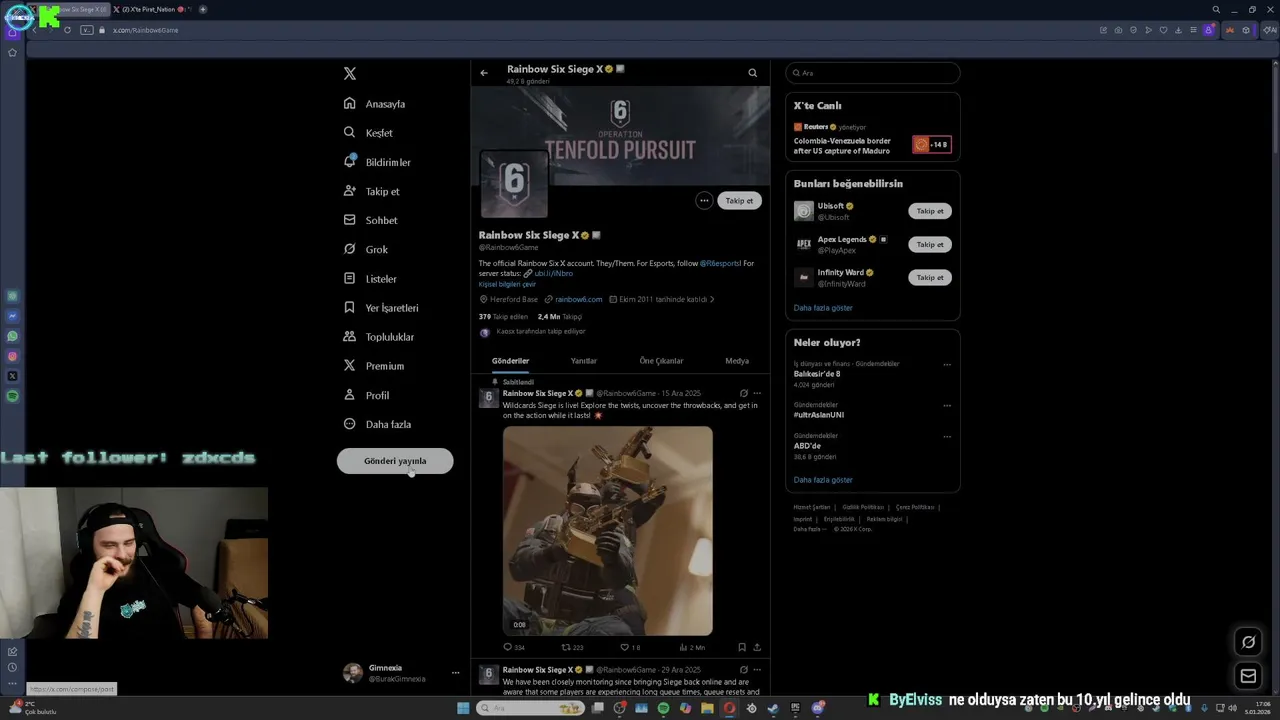Open options for ABD'de trend
This screenshot has height=720, width=1280.
[947, 437]
